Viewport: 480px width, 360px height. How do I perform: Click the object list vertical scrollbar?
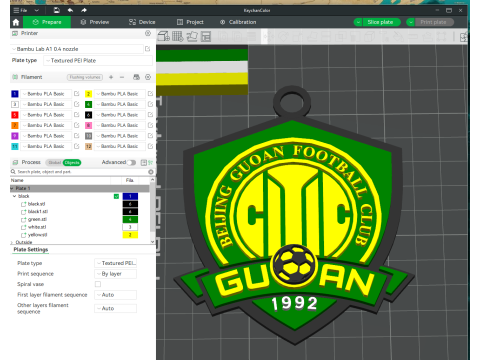click(x=153, y=208)
